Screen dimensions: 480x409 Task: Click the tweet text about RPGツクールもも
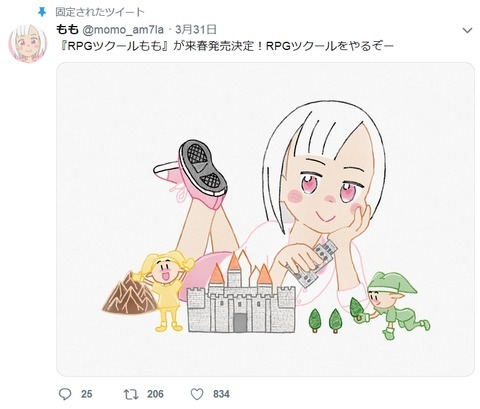(x=225, y=46)
